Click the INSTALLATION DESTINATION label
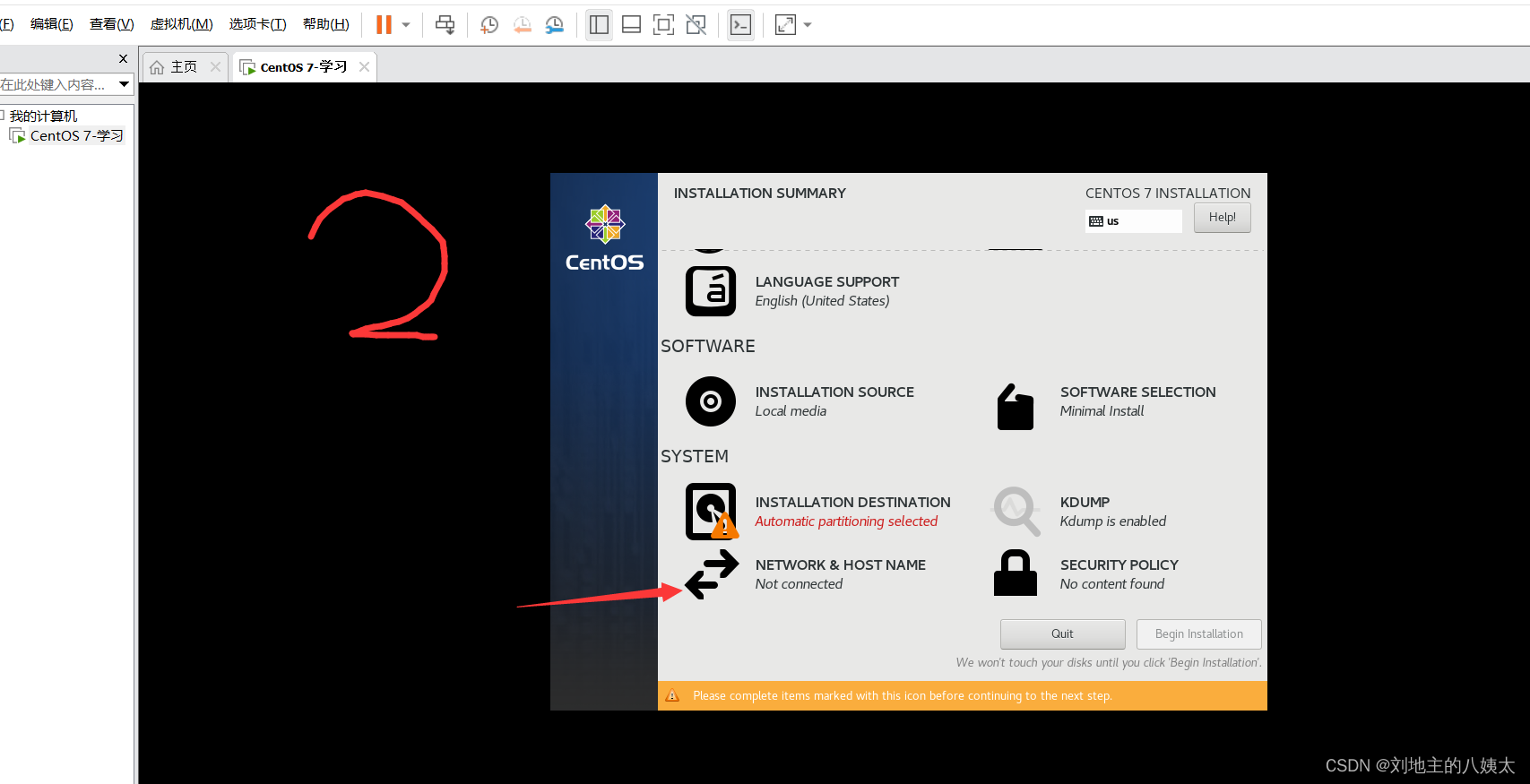 pyautogui.click(x=852, y=502)
